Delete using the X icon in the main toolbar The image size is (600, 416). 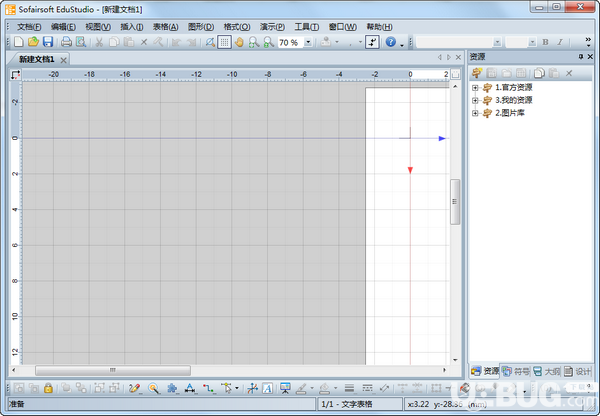pos(144,42)
